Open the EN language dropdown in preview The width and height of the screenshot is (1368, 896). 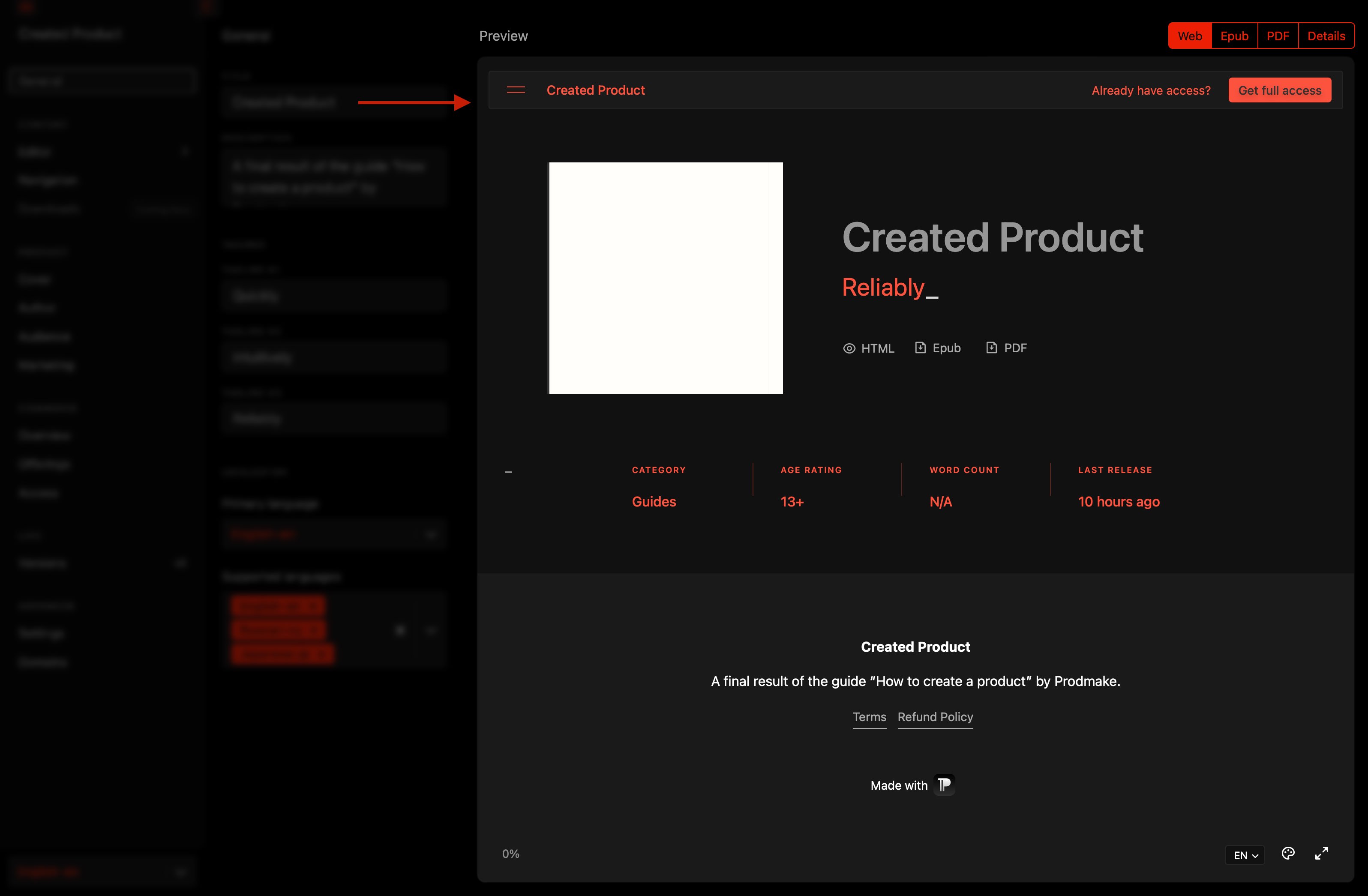coord(1245,855)
